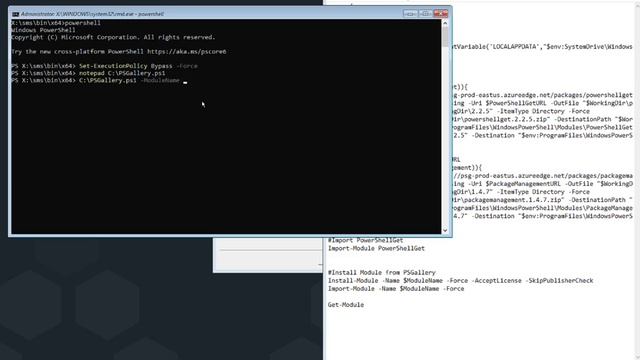Click '#Install Module from PSGallery' comment in Notepad
The height and width of the screenshot is (360, 640).
[x=382, y=272]
